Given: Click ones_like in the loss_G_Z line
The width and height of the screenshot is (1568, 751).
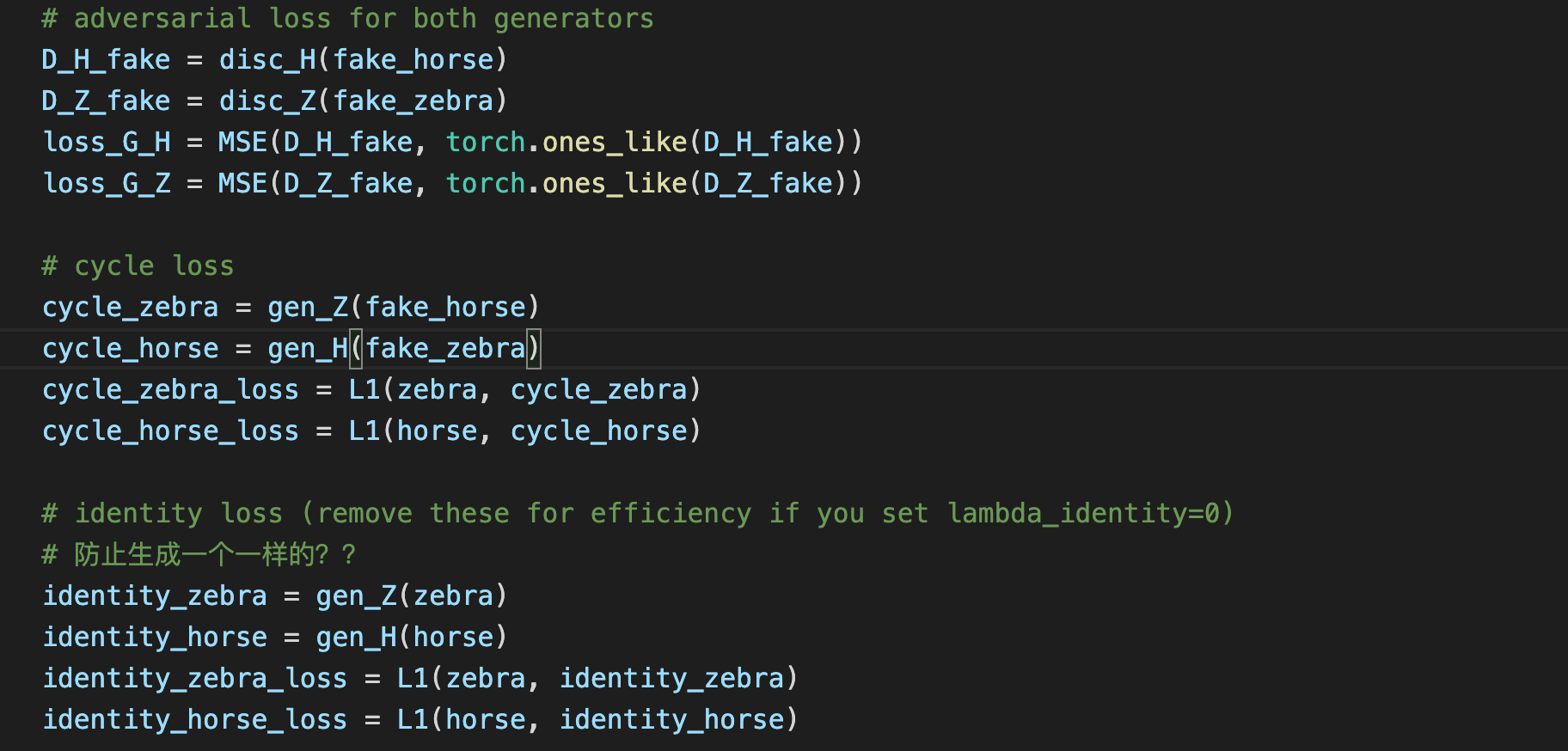Looking at the screenshot, I should pos(615,183).
